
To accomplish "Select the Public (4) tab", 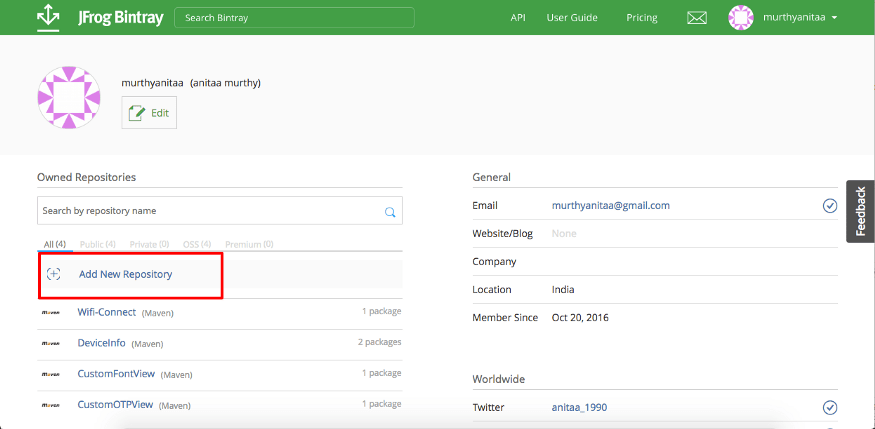I will [x=98, y=244].
